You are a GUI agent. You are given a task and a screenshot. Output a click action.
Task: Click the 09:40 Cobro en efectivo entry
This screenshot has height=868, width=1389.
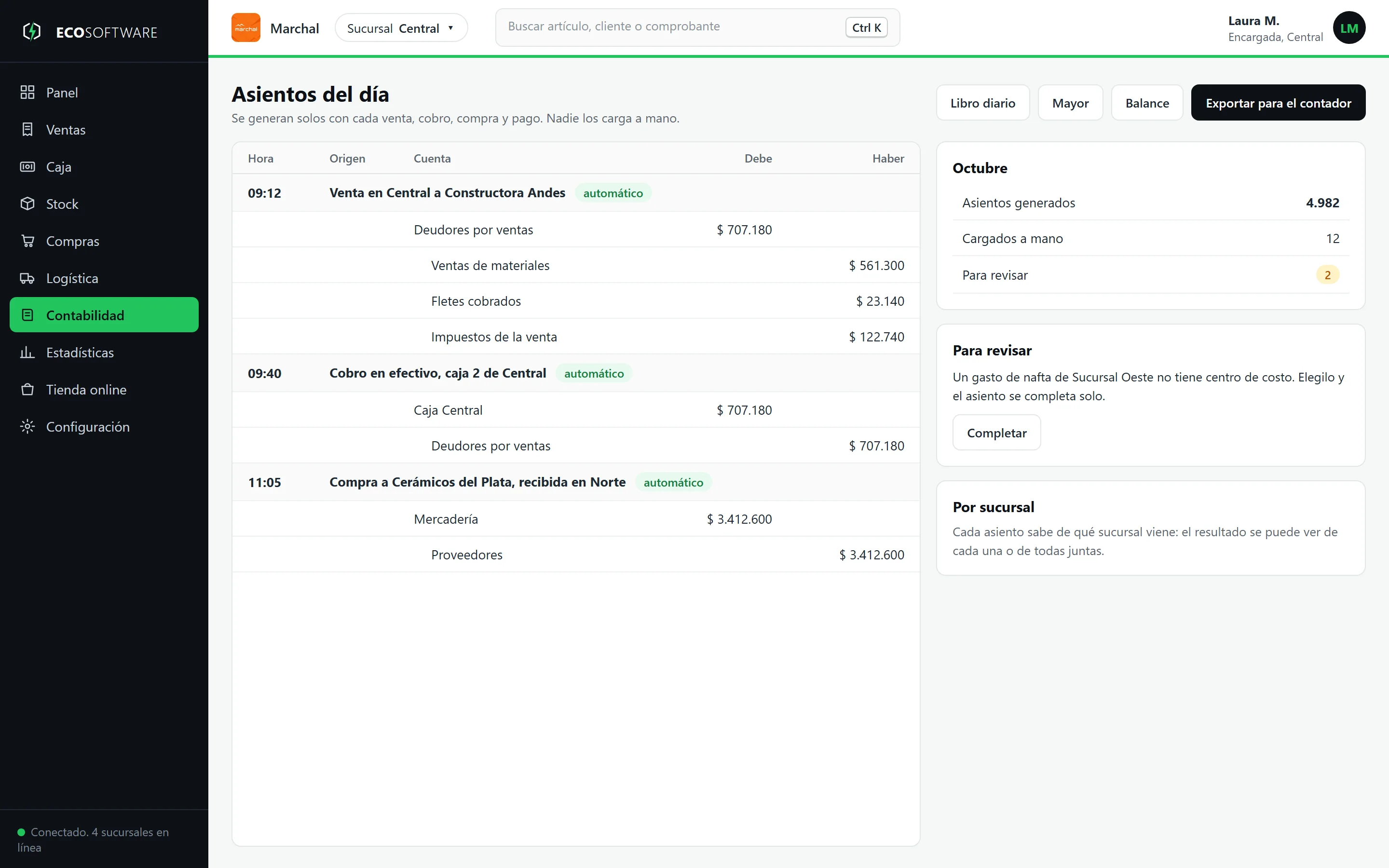coord(576,373)
